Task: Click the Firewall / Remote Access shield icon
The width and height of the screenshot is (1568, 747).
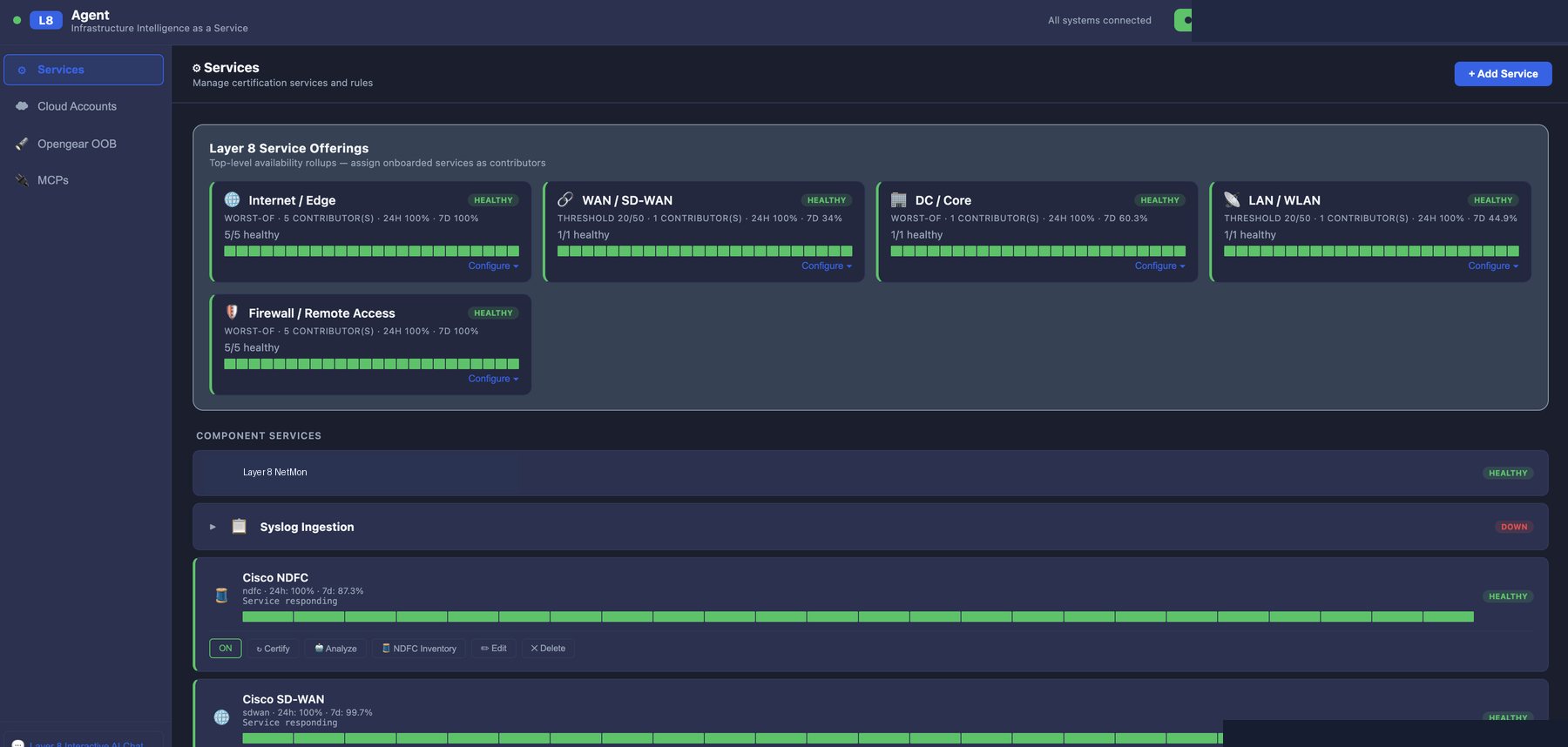Action: click(x=232, y=312)
